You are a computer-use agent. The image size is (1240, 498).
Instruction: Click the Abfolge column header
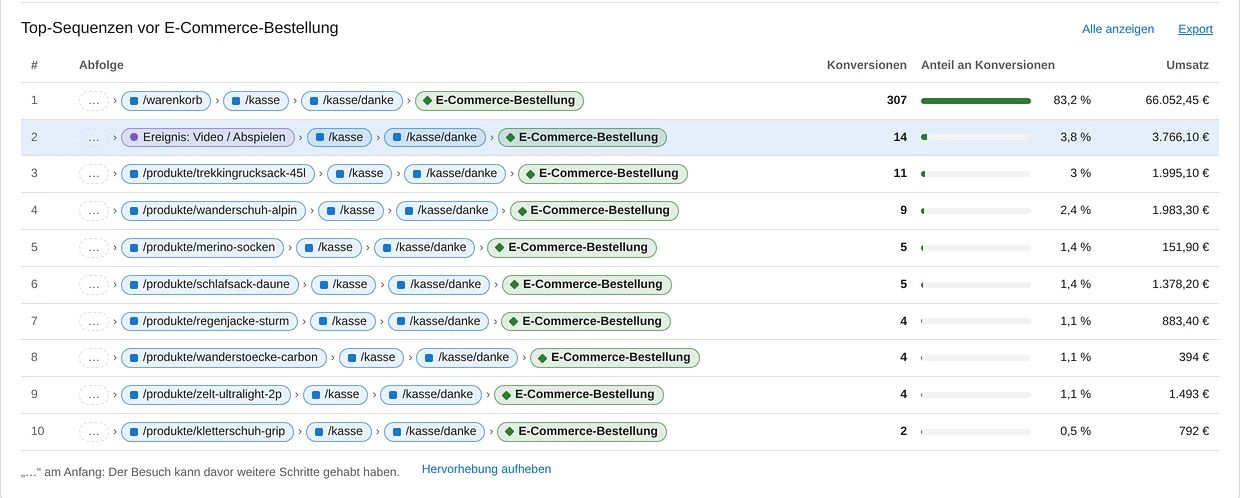(x=101, y=65)
